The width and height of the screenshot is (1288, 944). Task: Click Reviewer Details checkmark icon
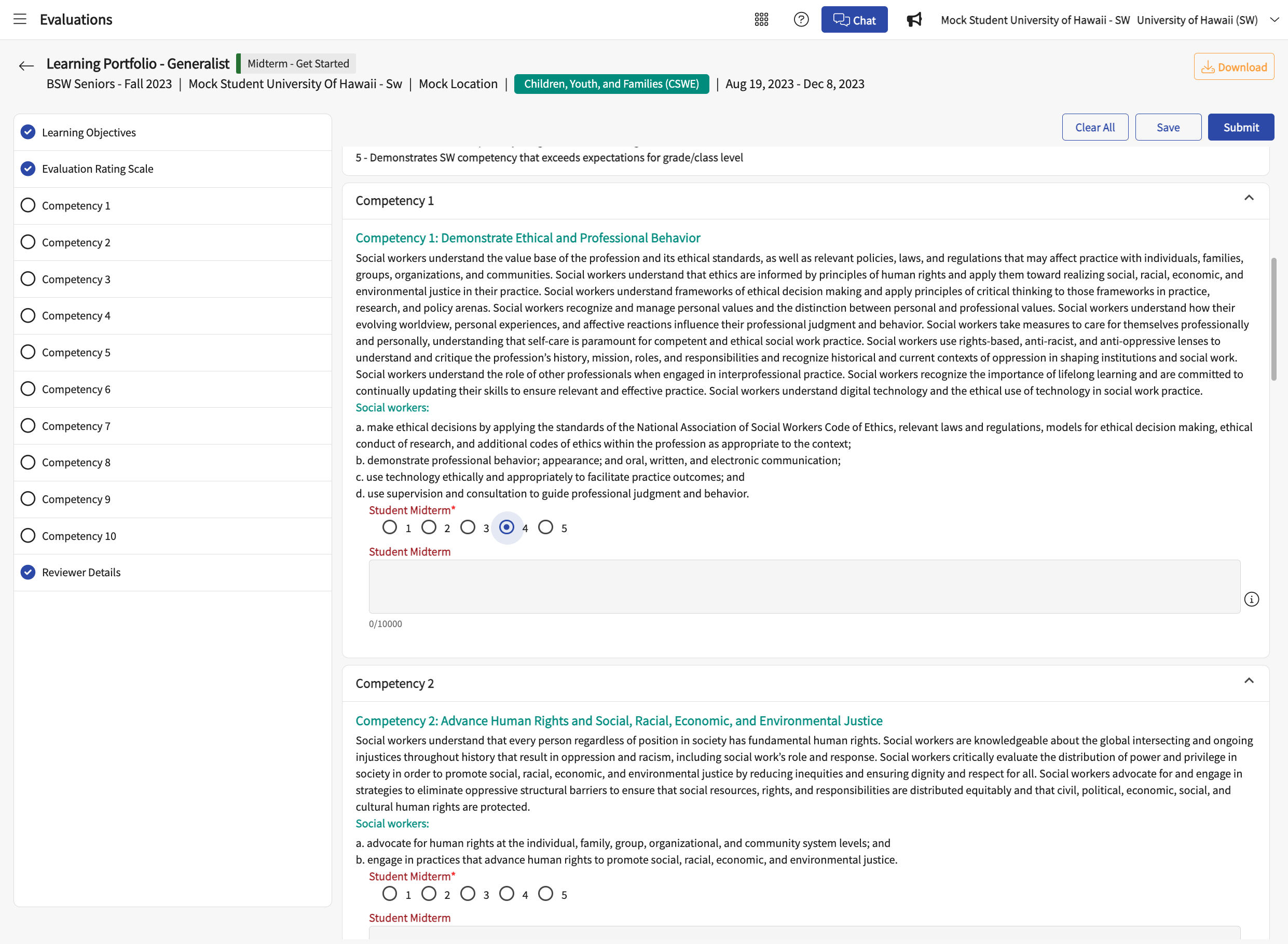28,572
